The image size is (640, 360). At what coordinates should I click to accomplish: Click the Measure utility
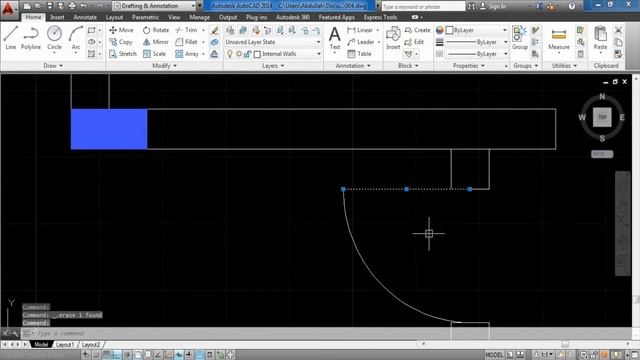pyautogui.click(x=559, y=38)
